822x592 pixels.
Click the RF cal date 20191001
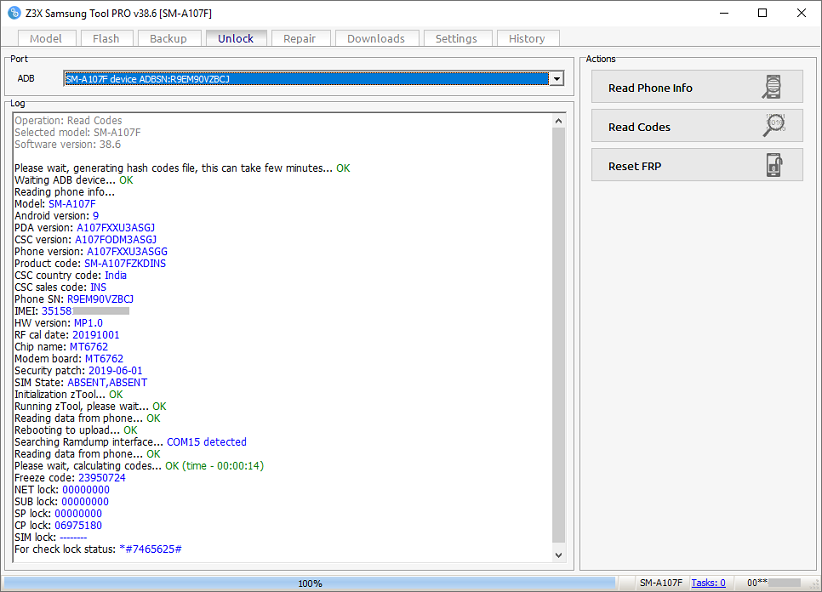point(95,335)
